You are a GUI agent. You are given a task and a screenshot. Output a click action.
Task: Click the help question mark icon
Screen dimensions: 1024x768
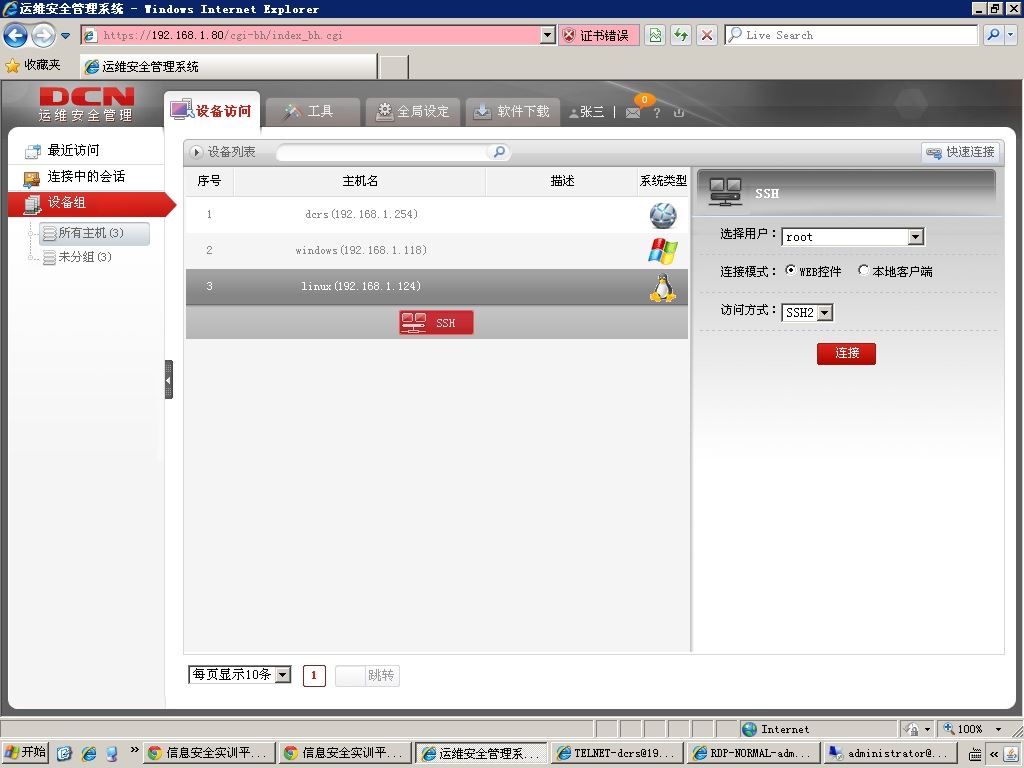(x=656, y=113)
